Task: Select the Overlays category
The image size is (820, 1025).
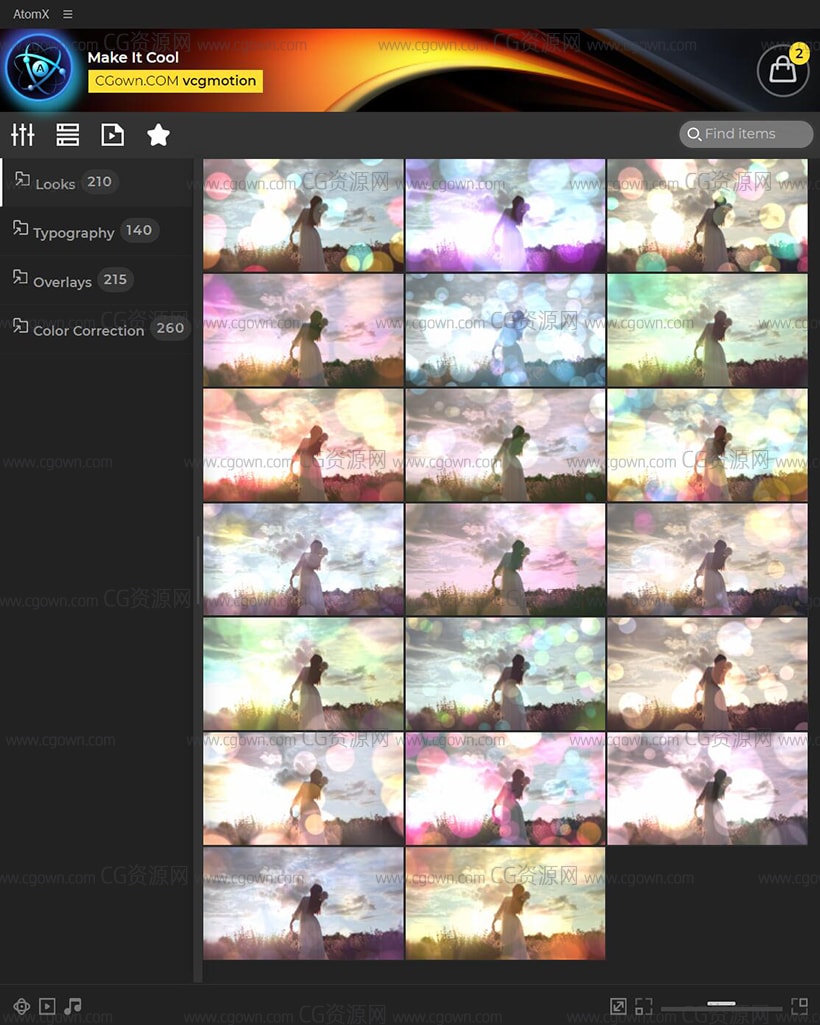Action: coord(97,280)
